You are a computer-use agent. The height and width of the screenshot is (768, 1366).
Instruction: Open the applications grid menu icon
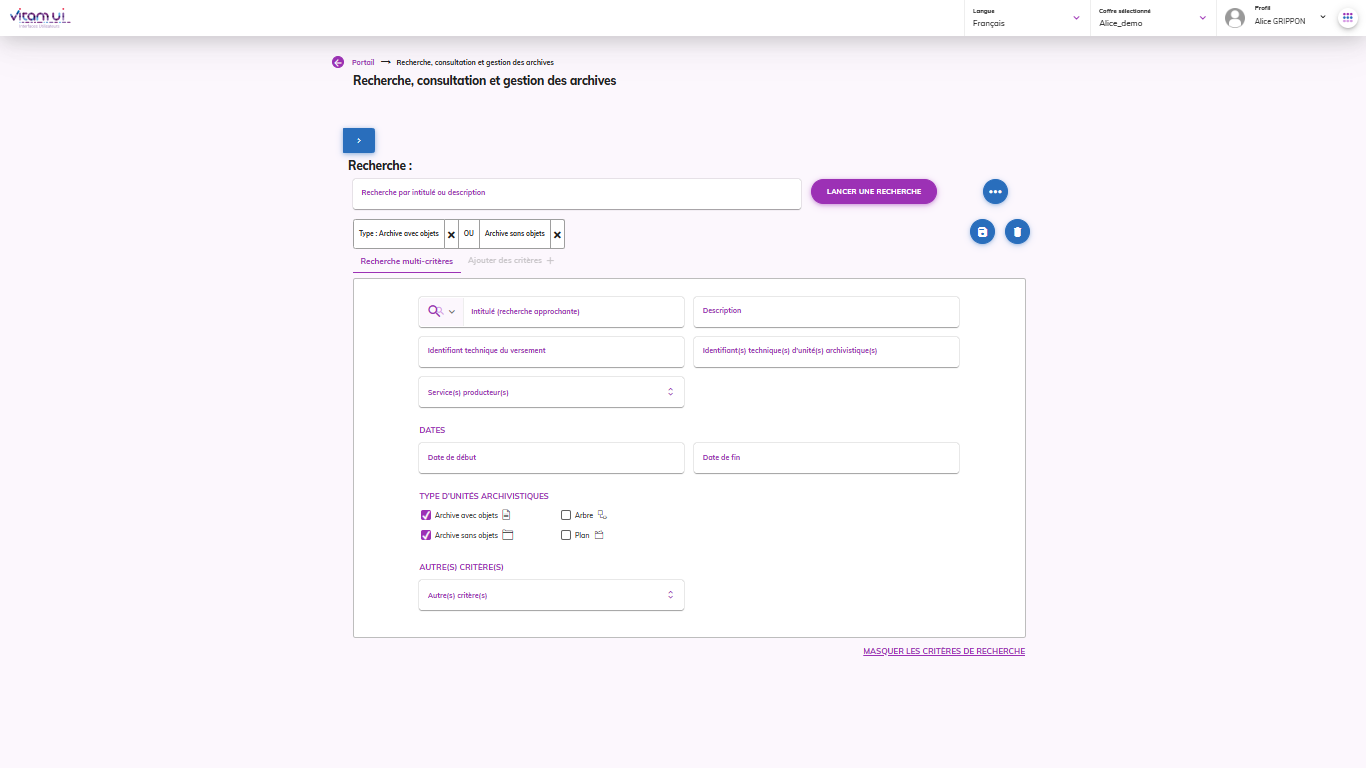click(x=1348, y=18)
